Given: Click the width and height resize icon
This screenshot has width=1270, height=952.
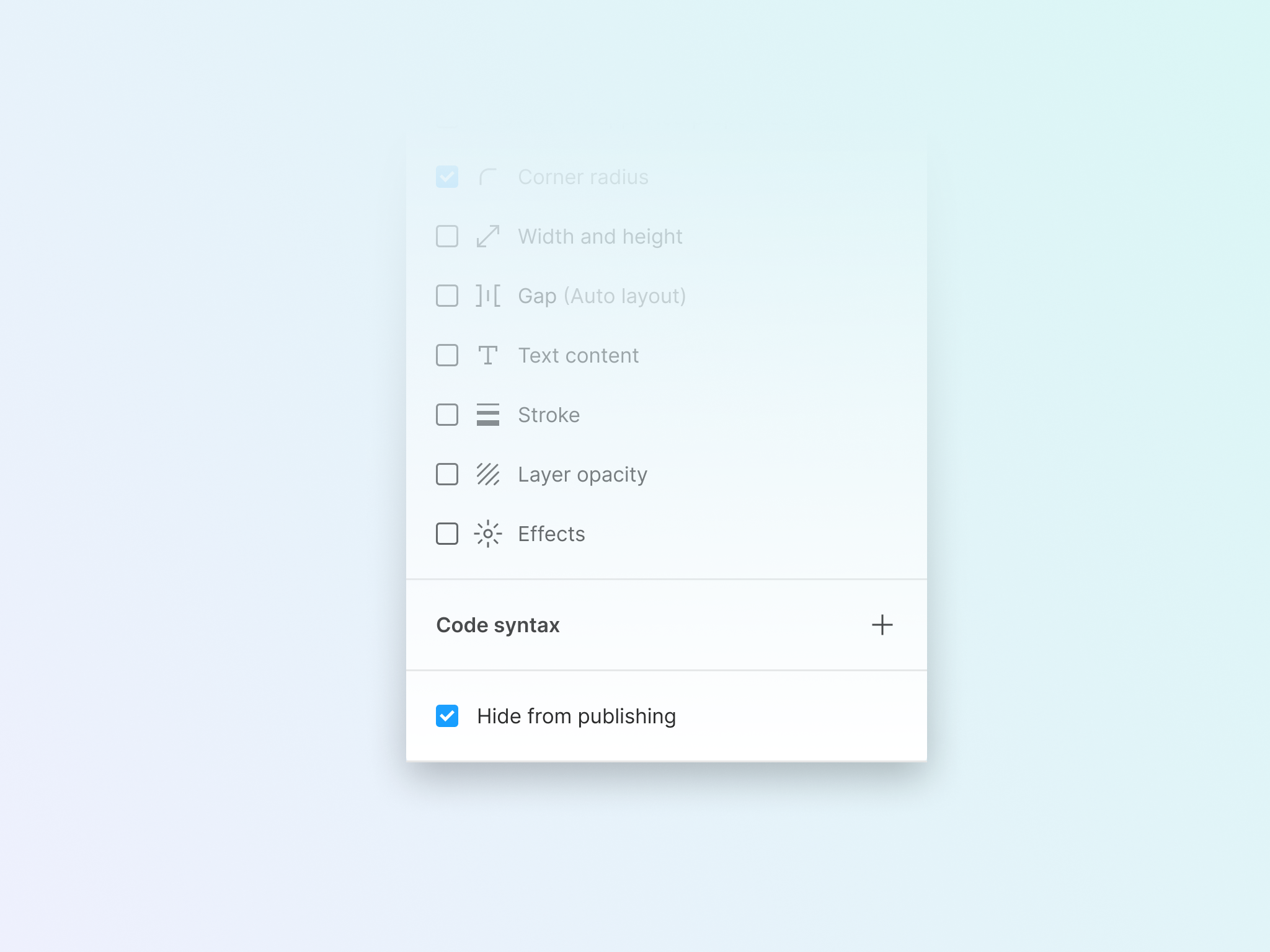Looking at the screenshot, I should coord(489,236).
